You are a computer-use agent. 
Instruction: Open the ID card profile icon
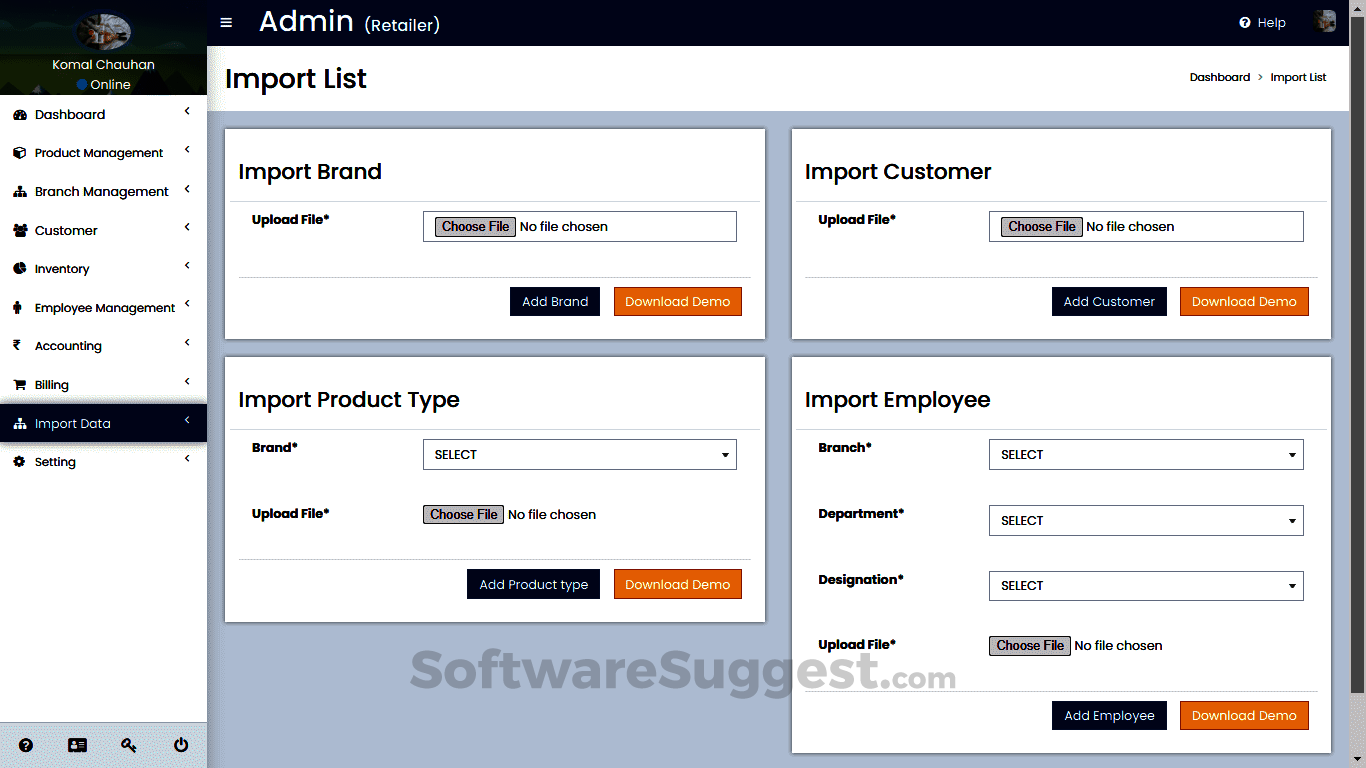(x=77, y=745)
